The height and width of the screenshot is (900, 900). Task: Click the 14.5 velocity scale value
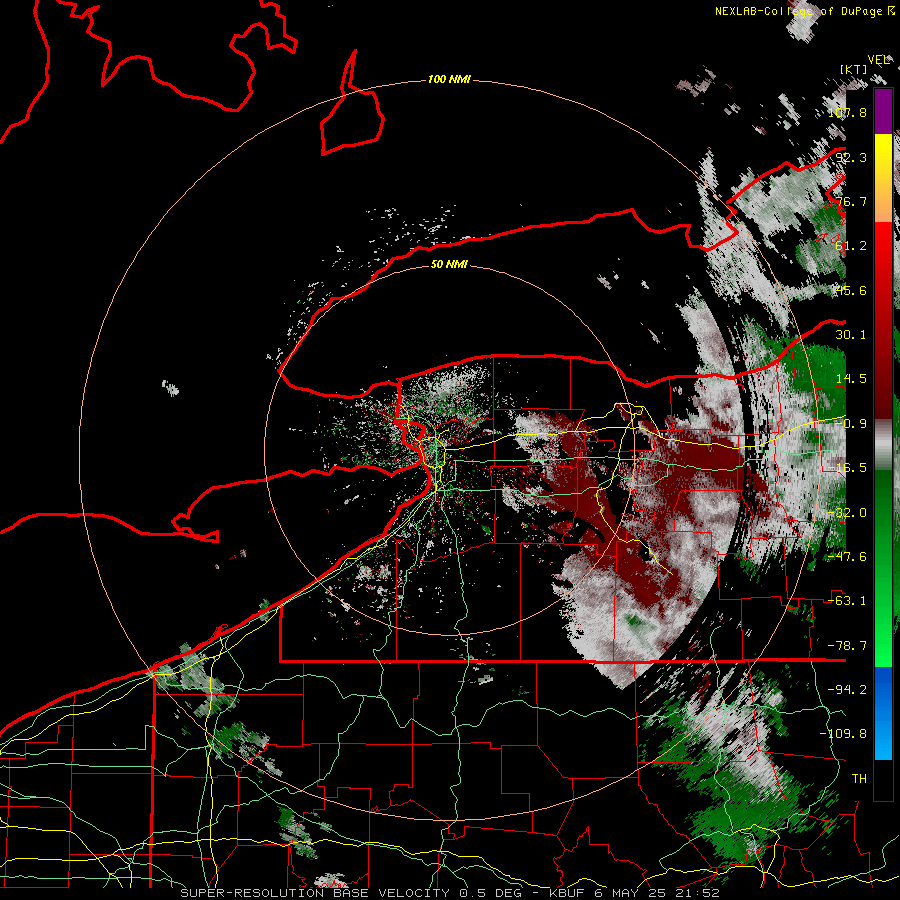pyautogui.click(x=851, y=378)
